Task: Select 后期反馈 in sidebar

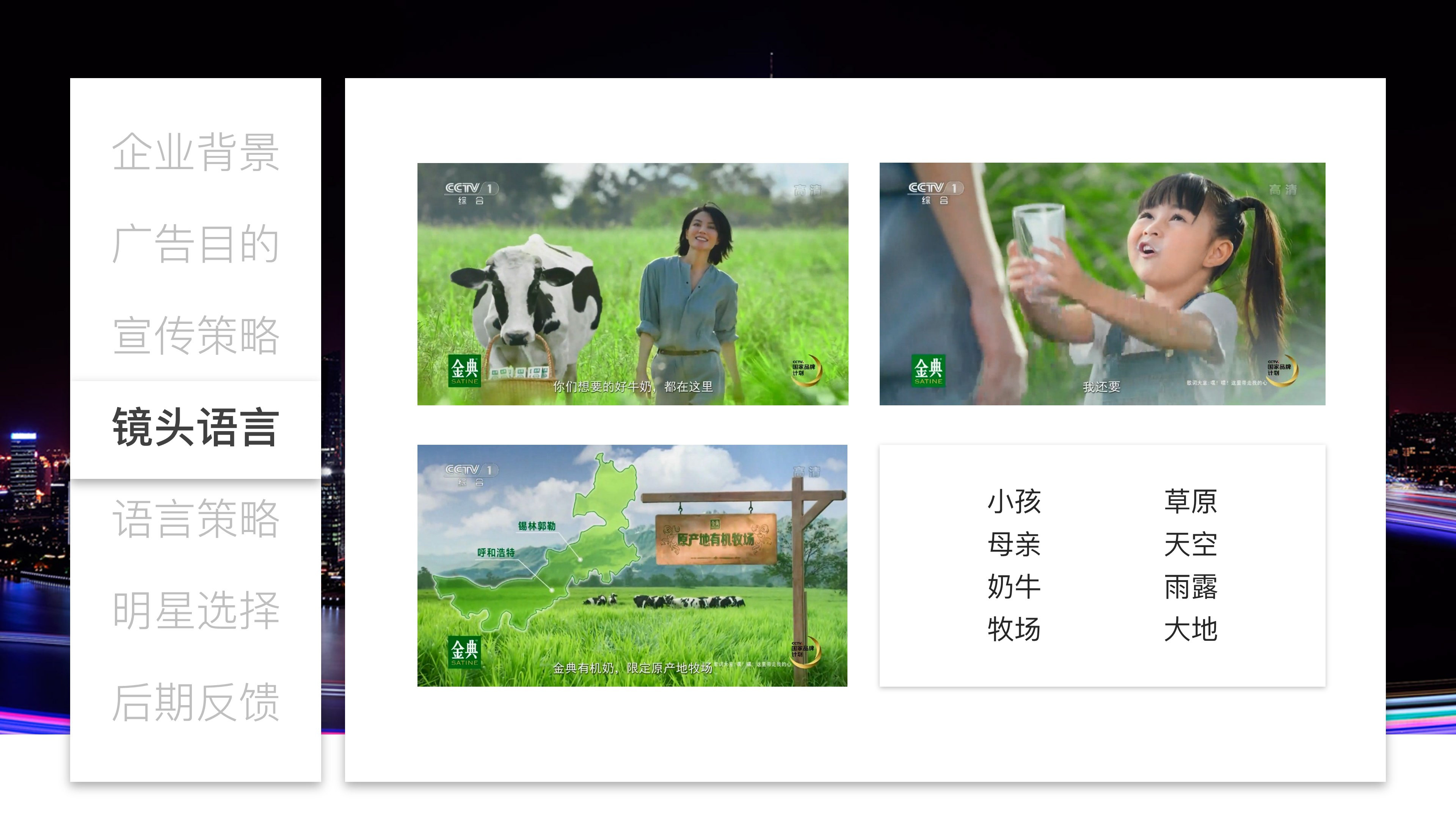Action: pyautogui.click(x=196, y=703)
